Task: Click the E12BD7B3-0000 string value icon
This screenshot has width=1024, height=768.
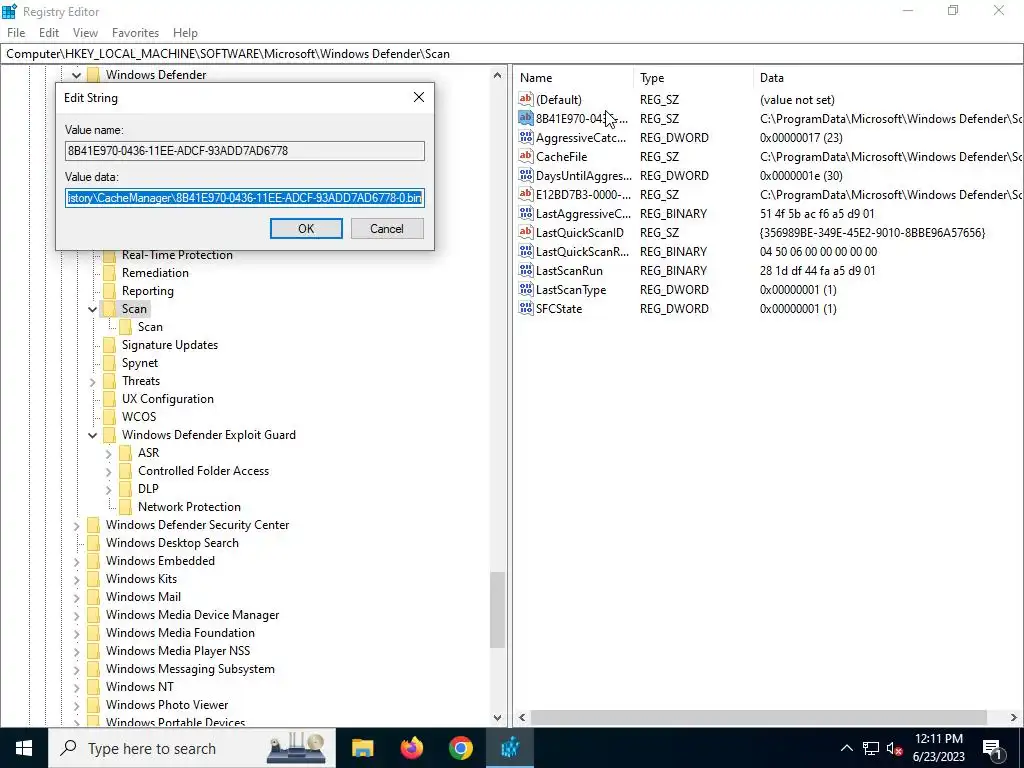Action: click(x=526, y=194)
